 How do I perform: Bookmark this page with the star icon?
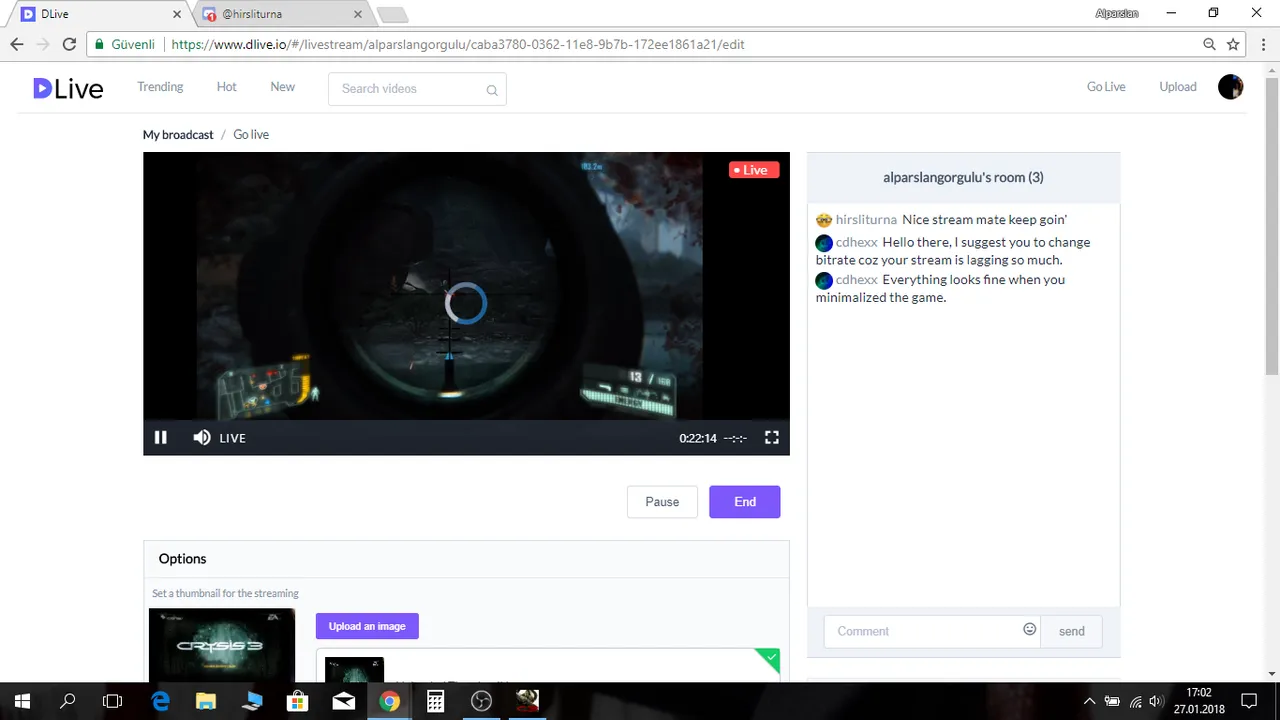coord(1233,44)
